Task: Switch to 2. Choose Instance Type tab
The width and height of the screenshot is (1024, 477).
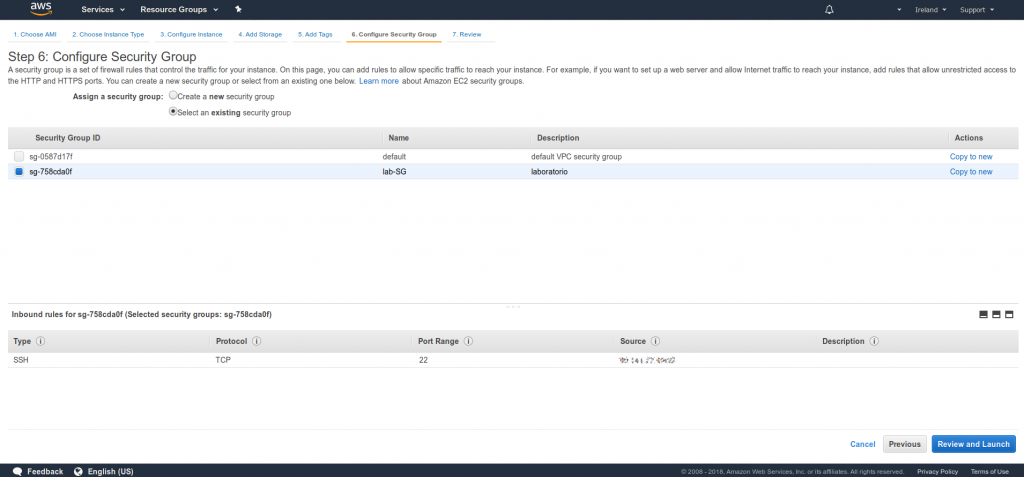Action: tap(108, 34)
